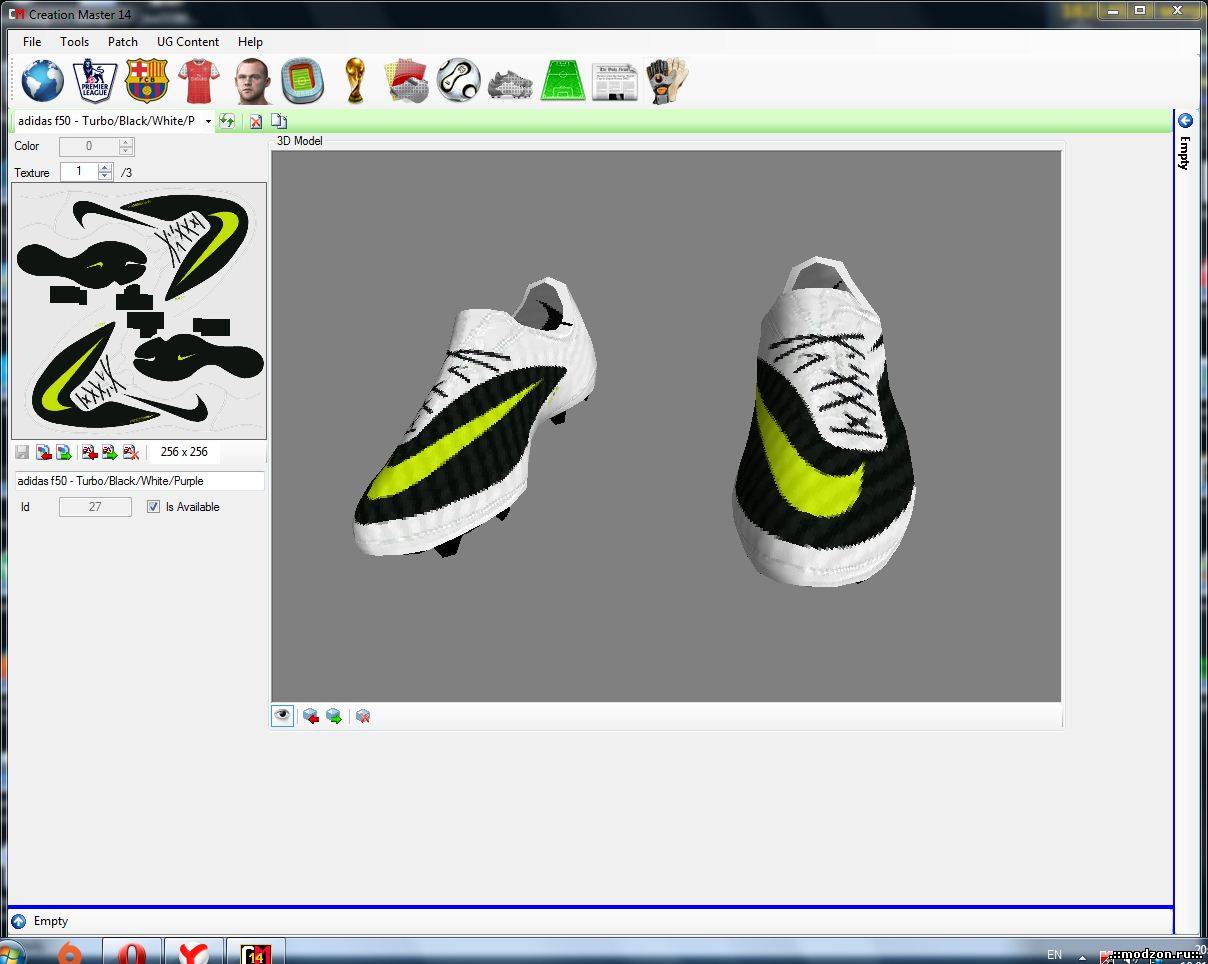Open the Country globe icon
The height and width of the screenshot is (964, 1208).
pos(42,81)
